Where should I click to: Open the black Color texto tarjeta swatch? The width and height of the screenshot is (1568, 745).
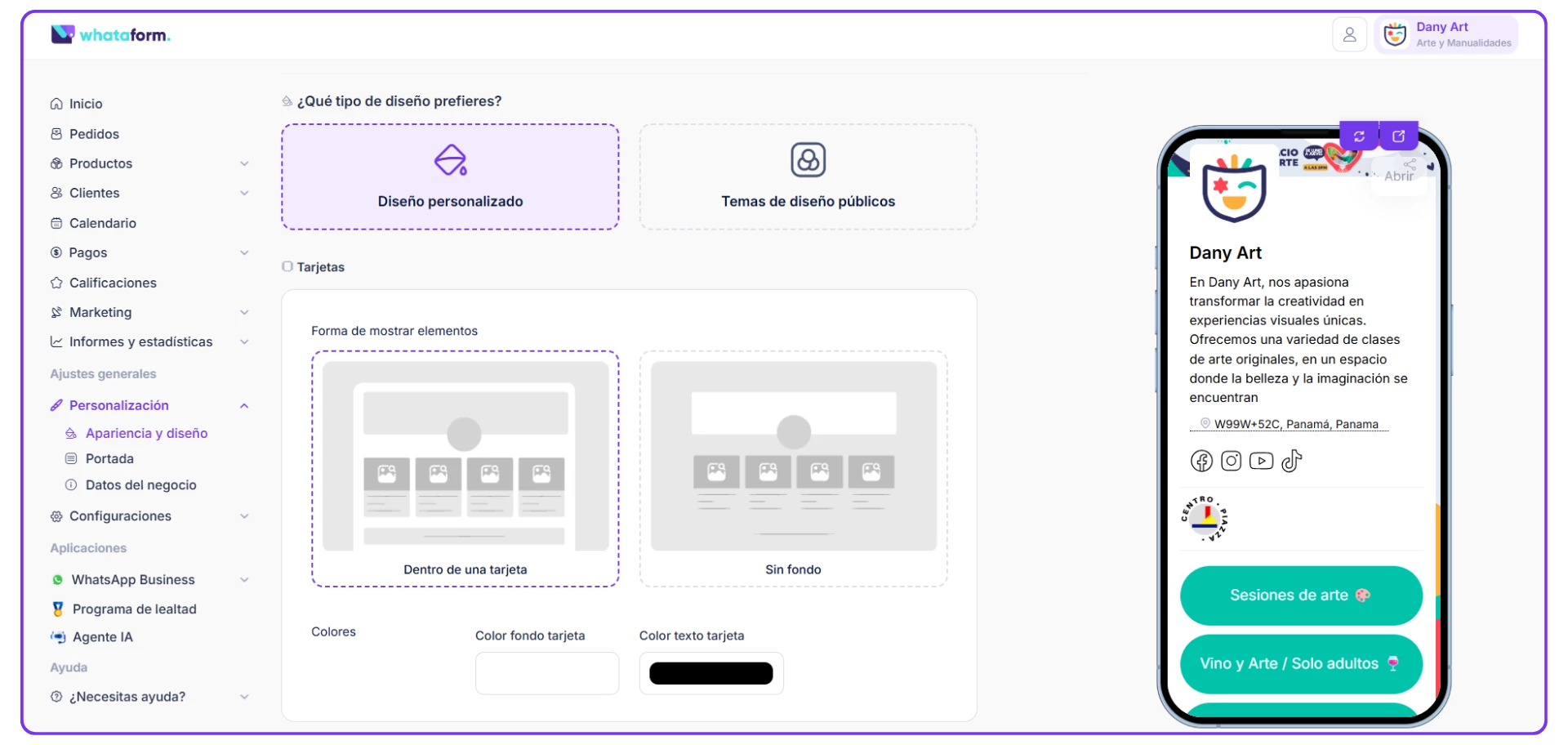pyautogui.click(x=710, y=673)
